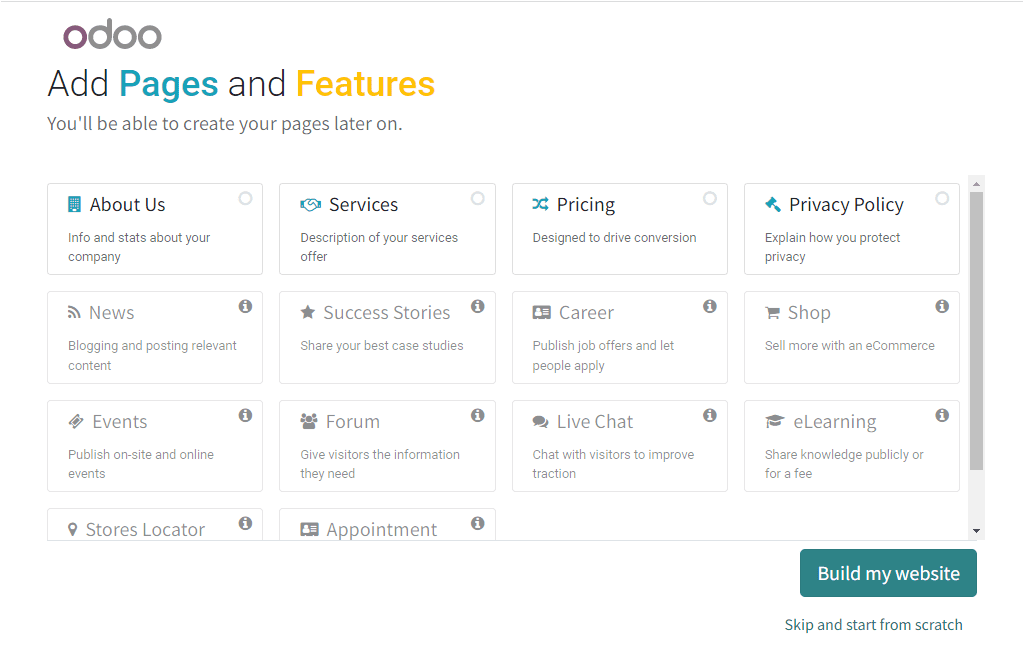This screenshot has width=1024, height=651.
Task: Click the Forum group icon
Action: pyautogui.click(x=307, y=421)
